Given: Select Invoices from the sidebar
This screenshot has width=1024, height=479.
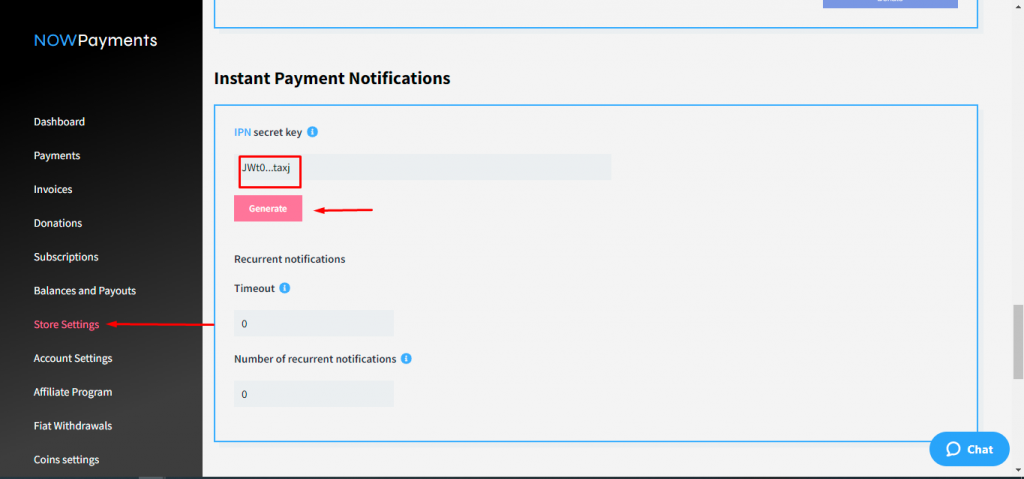Looking at the screenshot, I should [x=53, y=189].
